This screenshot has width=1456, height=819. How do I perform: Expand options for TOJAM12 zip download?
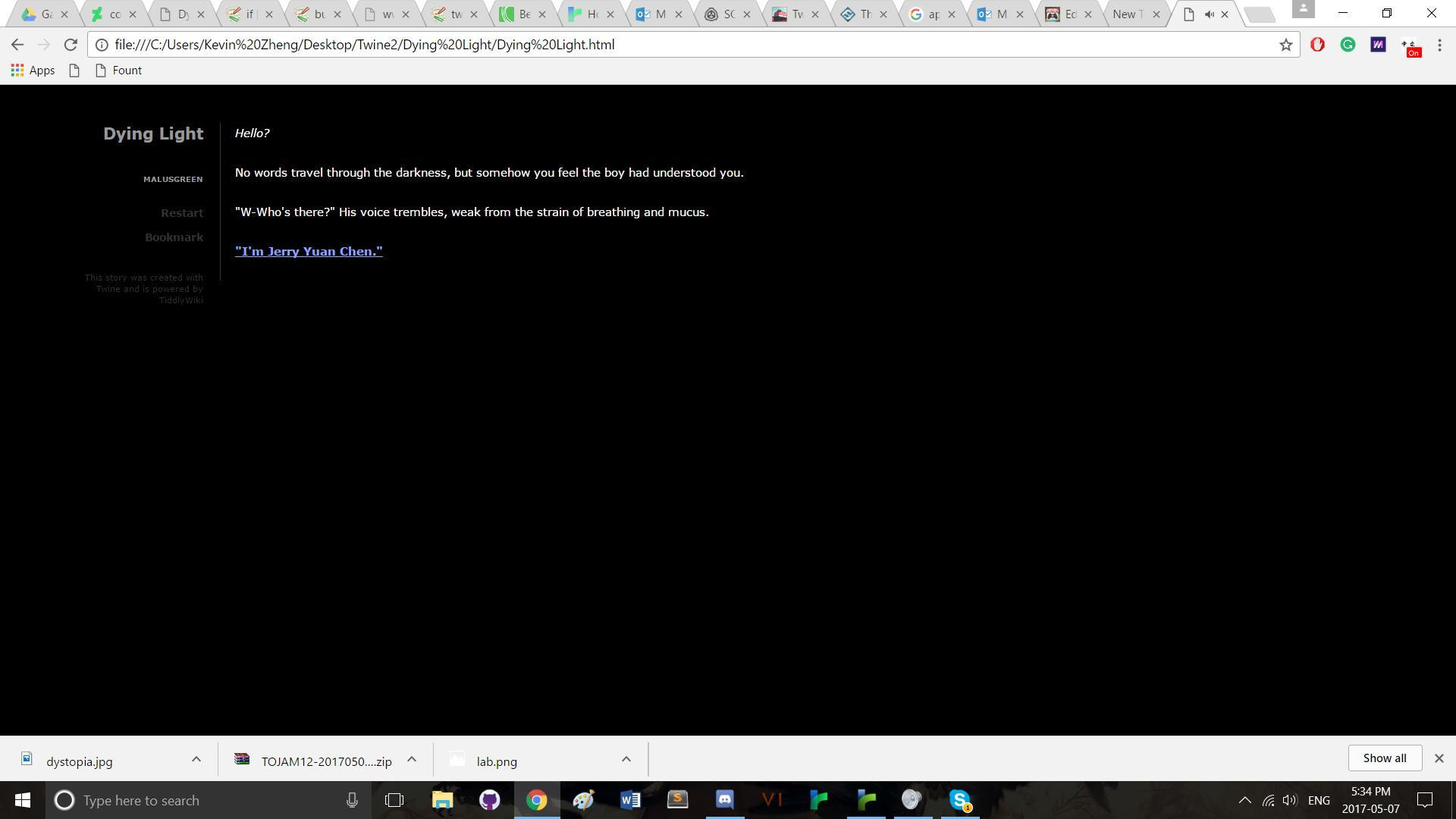click(412, 759)
